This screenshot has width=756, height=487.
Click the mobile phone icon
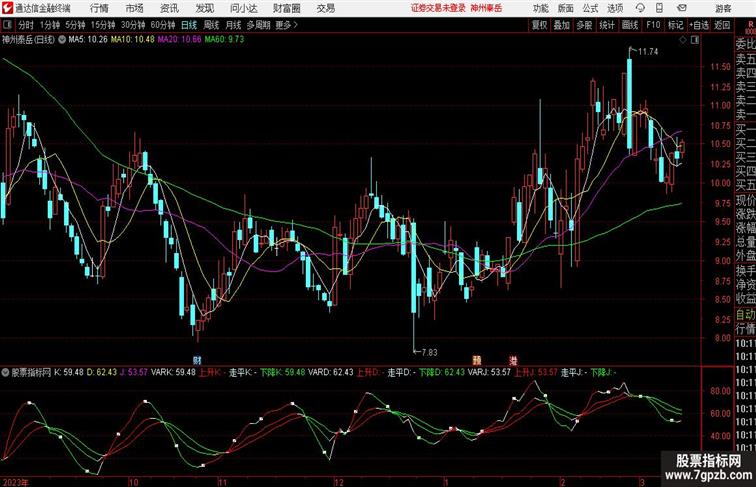coord(660,8)
